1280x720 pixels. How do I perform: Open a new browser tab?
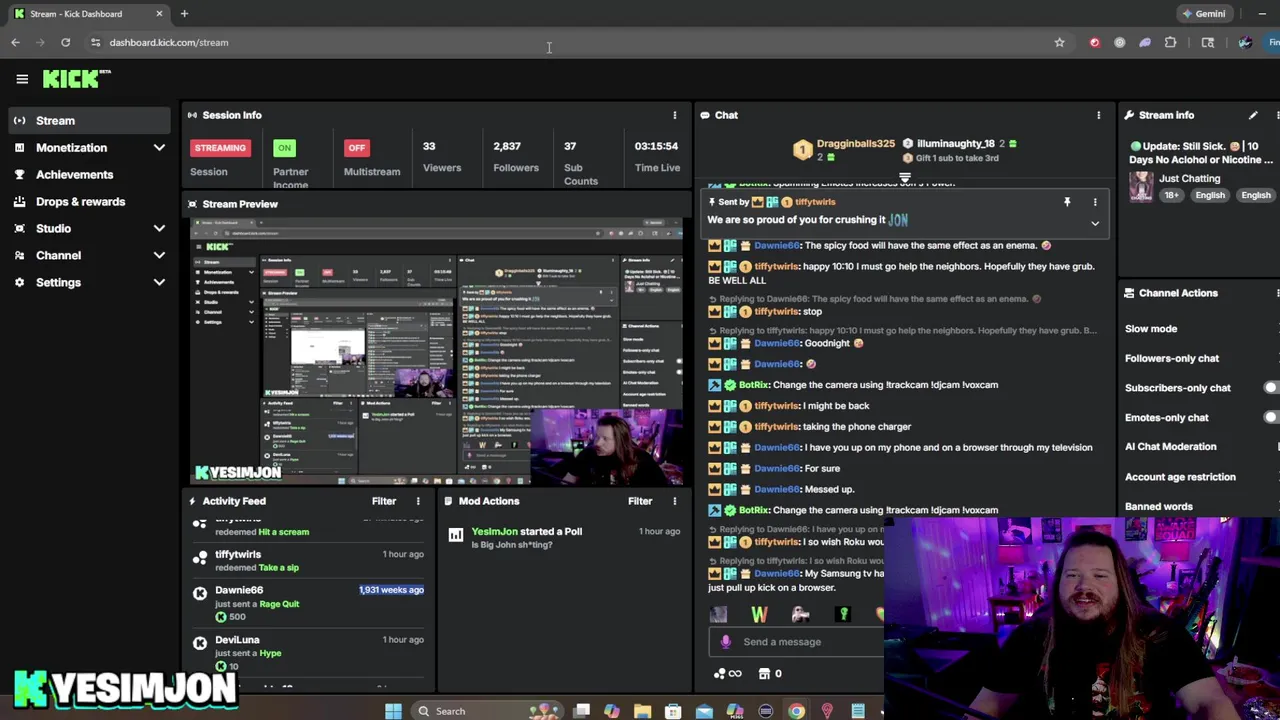point(184,14)
